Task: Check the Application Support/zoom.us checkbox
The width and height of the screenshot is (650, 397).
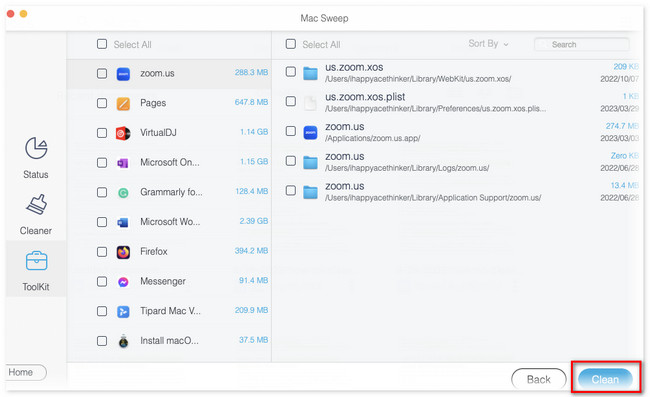Action: [x=291, y=191]
